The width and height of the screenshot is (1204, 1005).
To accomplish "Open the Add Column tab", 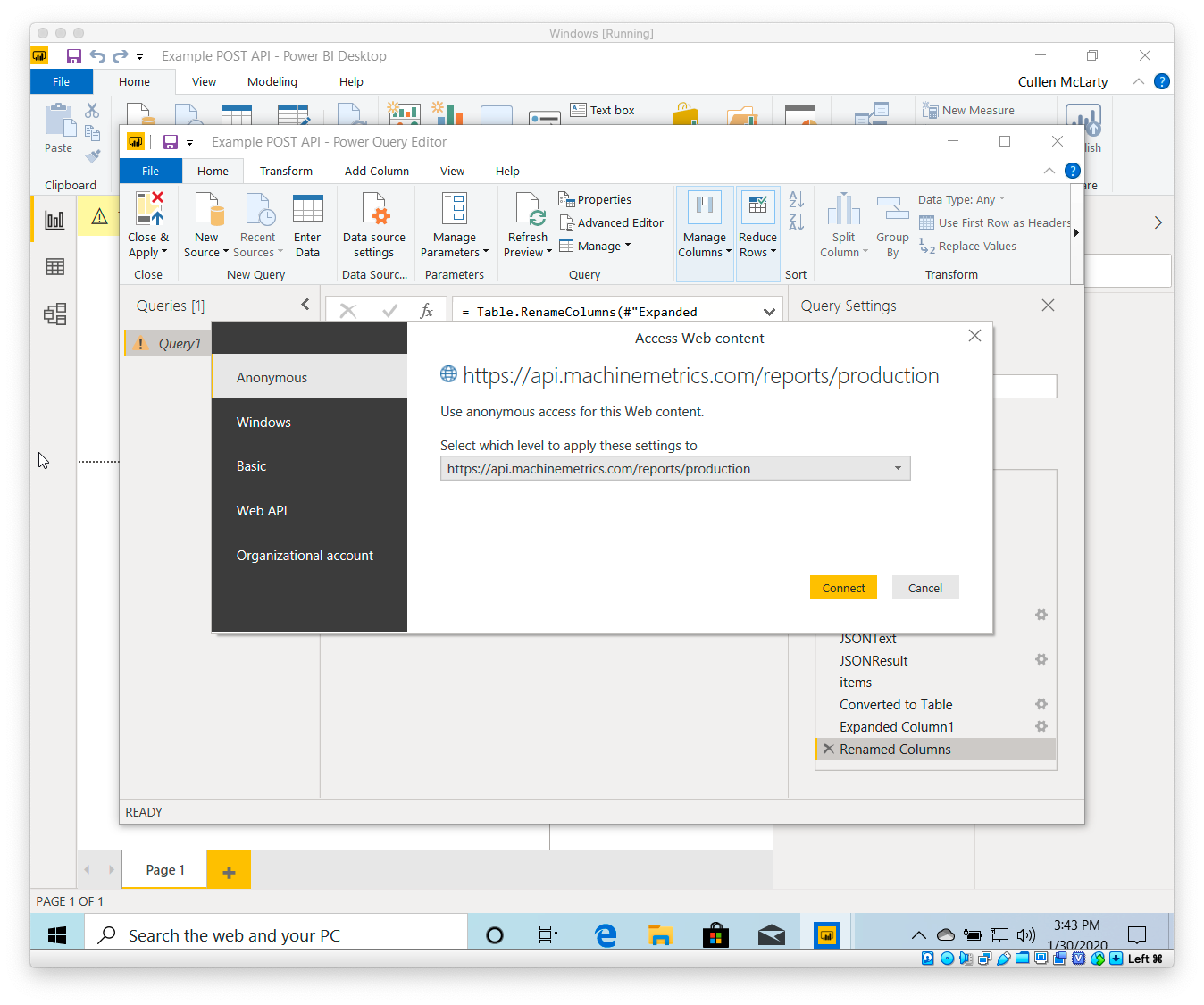I will tap(377, 171).
